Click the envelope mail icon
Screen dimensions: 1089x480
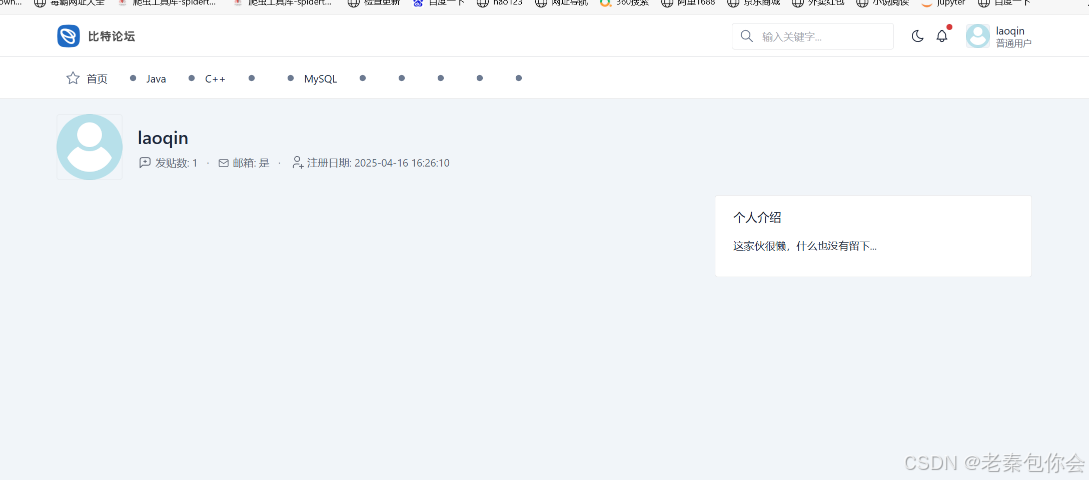(x=224, y=163)
